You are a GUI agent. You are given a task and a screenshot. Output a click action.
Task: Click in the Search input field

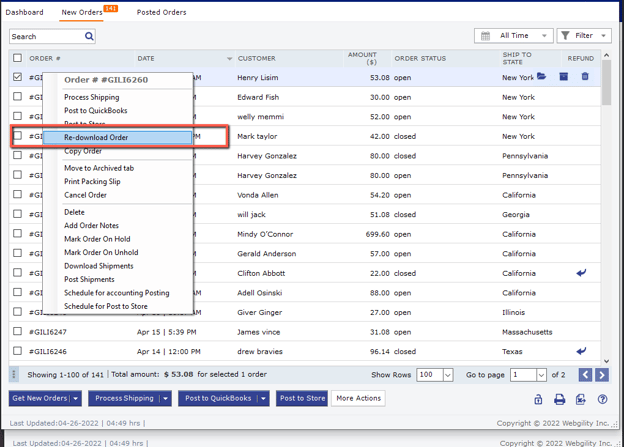pyautogui.click(x=45, y=36)
